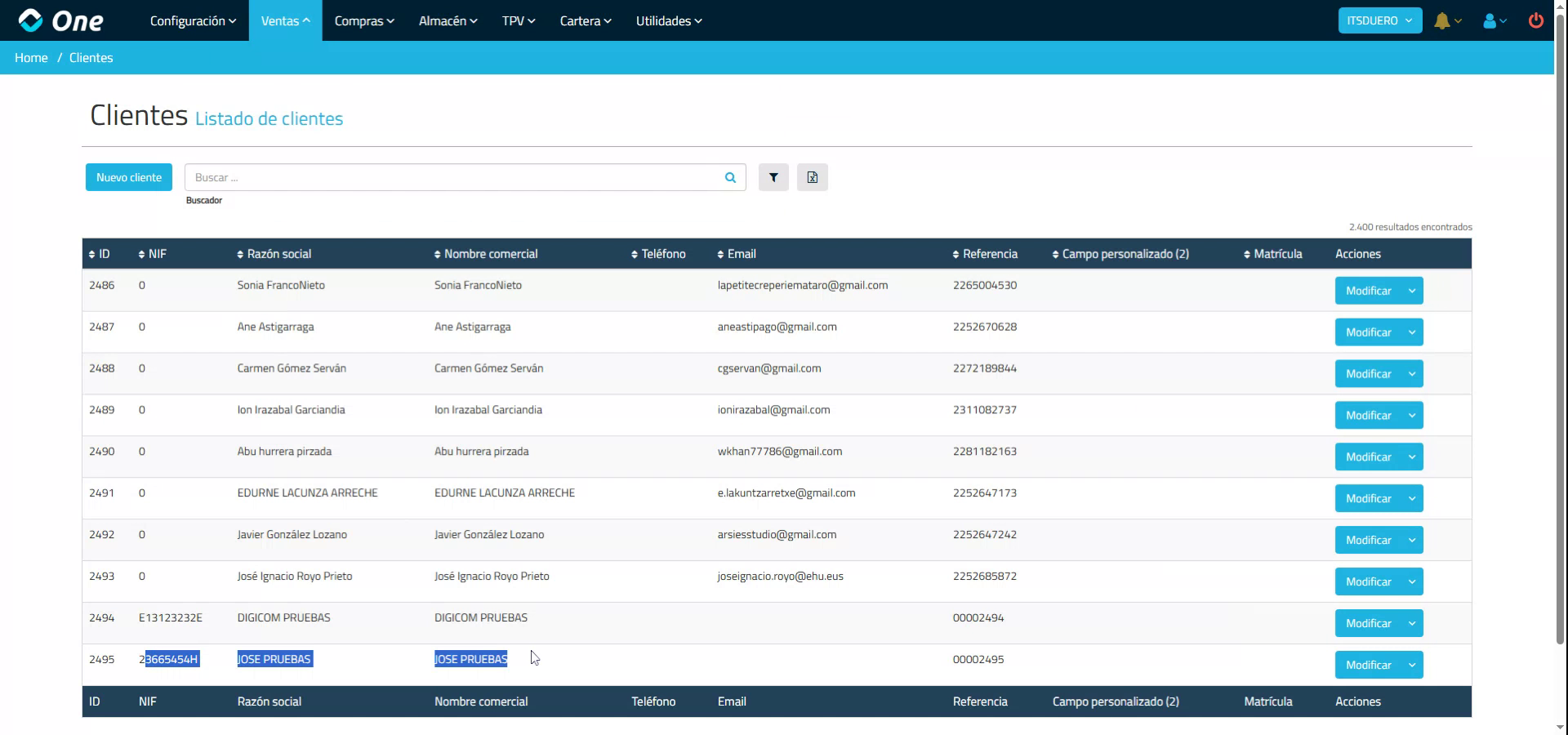This screenshot has height=735, width=1568.
Task: Click the red logout power icon
Action: [1536, 20]
